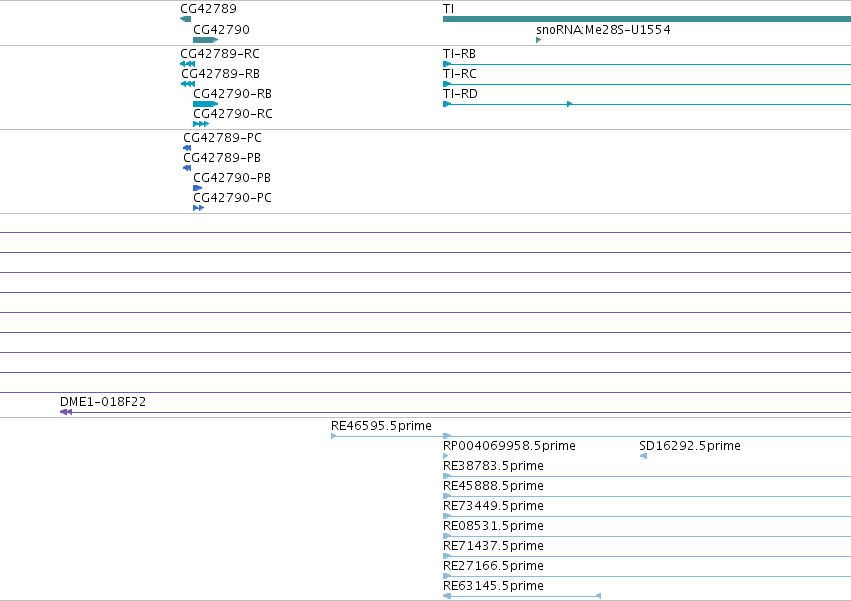This screenshot has height=601, width=851.
Task: Select the RE73449.5prime label
Action: (x=493, y=507)
